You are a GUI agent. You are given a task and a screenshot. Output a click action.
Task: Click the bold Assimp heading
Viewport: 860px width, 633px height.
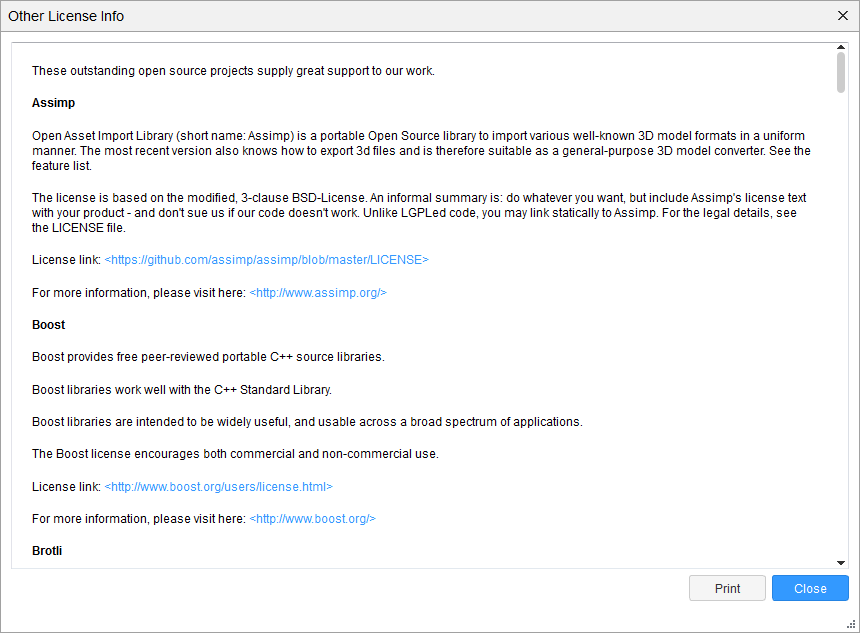click(53, 103)
